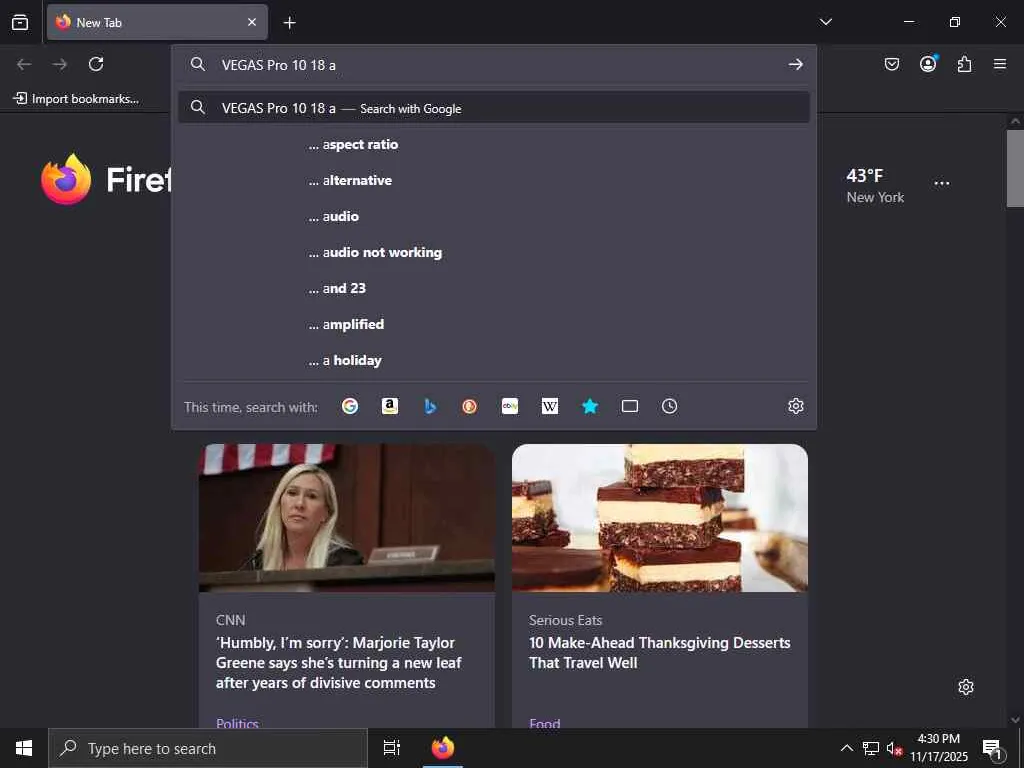Click taskbar 'Type here to search' box

pos(208,748)
